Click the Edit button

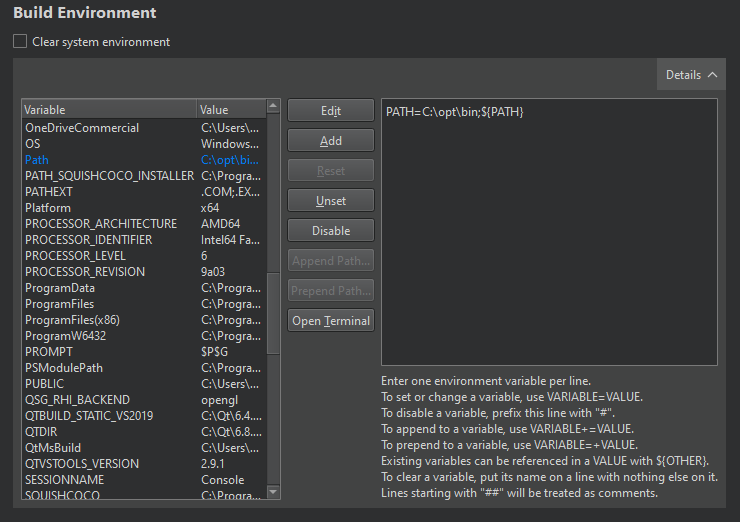pyautogui.click(x=331, y=111)
